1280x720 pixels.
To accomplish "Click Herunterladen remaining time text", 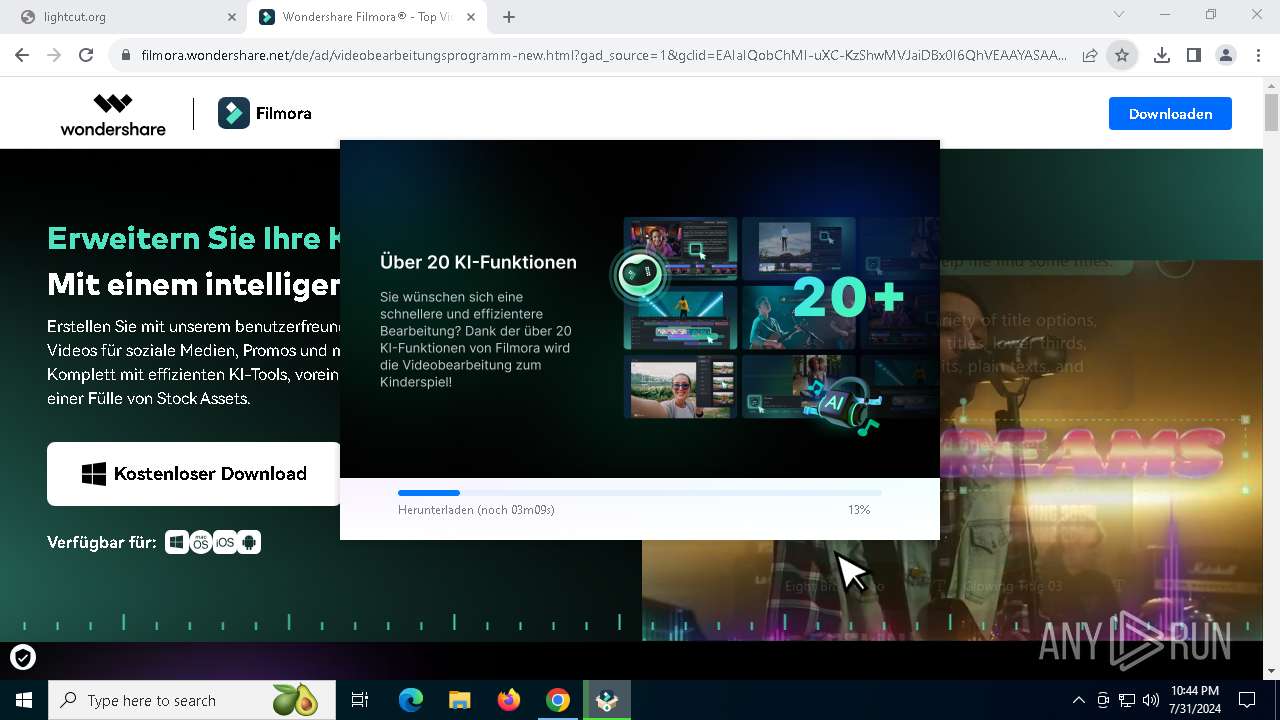I will [476, 510].
